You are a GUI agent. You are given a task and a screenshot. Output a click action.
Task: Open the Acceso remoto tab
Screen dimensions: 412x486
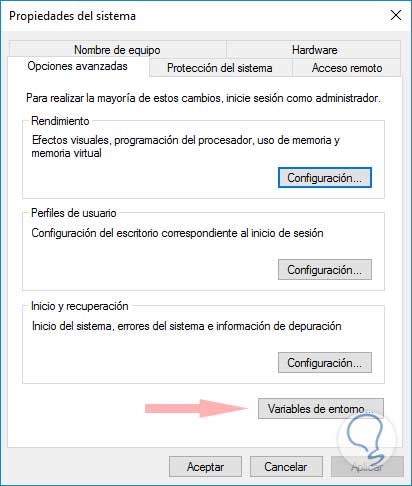click(347, 68)
